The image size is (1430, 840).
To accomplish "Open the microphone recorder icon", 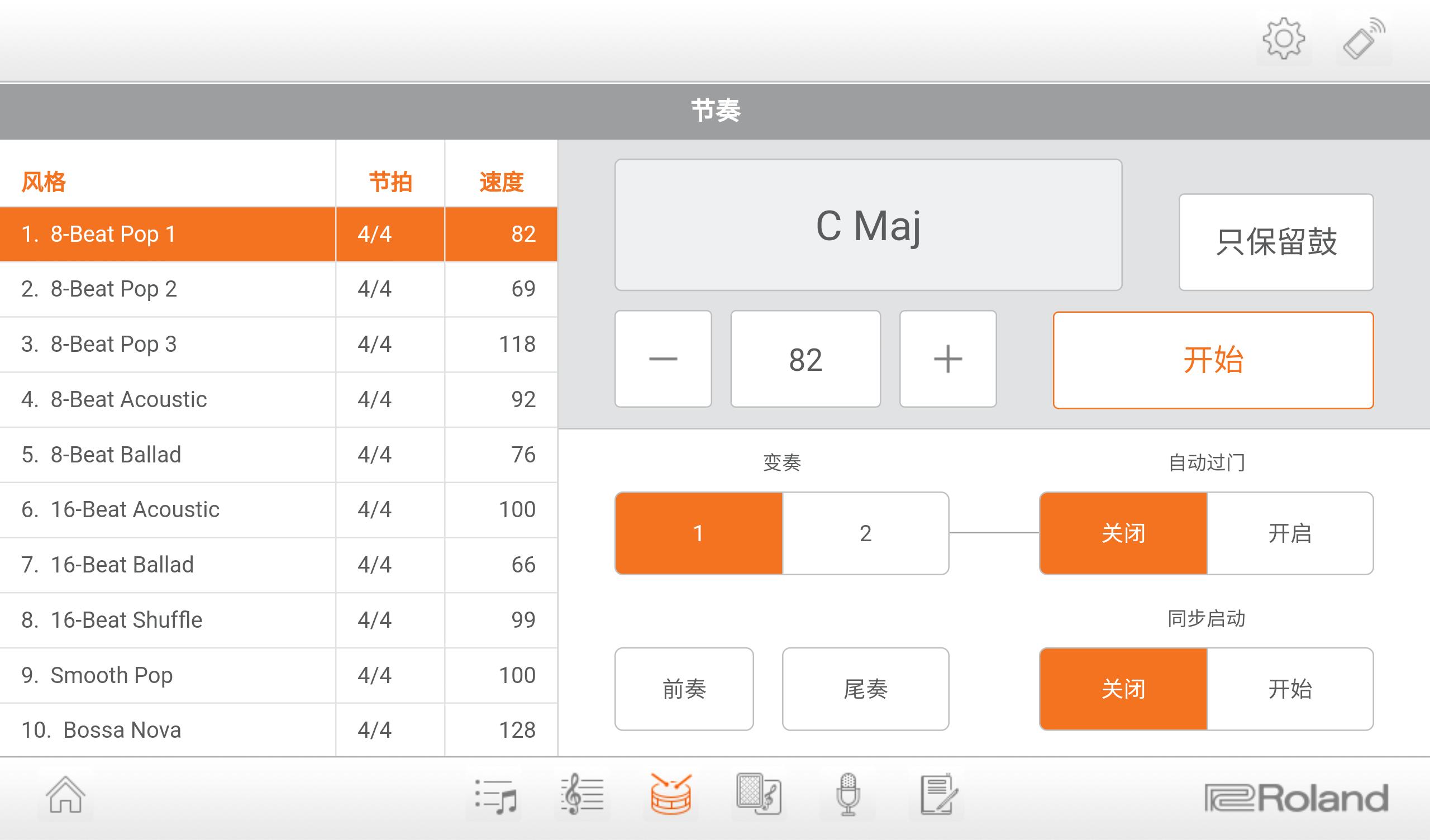I will 848,795.
